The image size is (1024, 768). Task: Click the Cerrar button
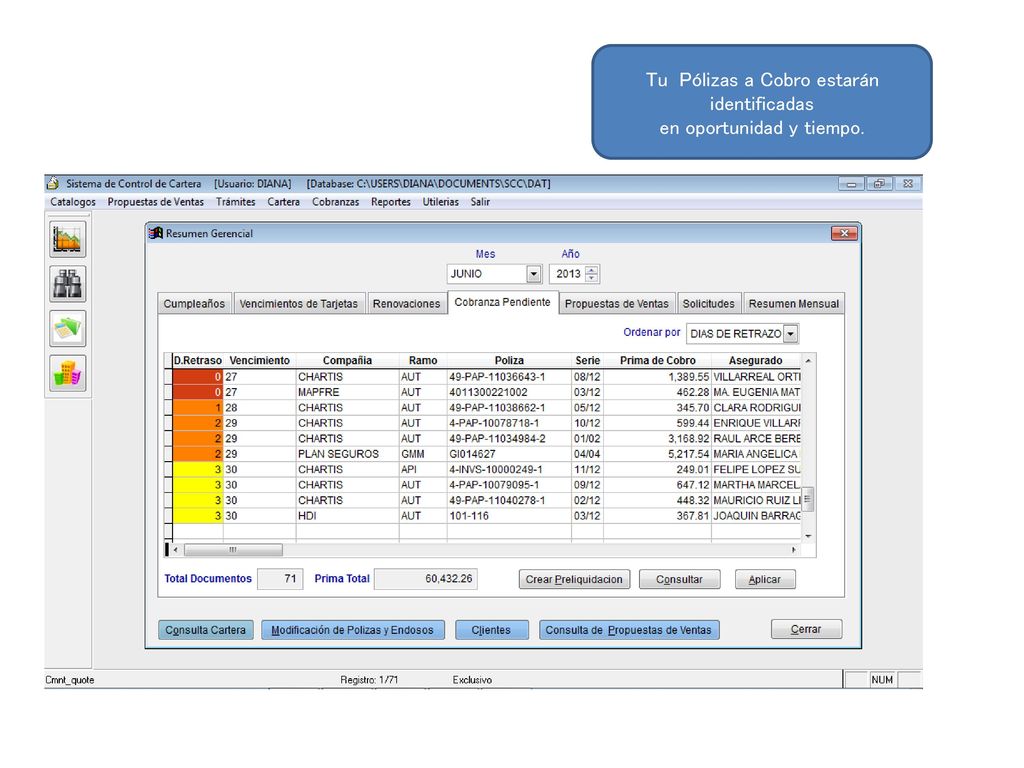[x=806, y=630]
